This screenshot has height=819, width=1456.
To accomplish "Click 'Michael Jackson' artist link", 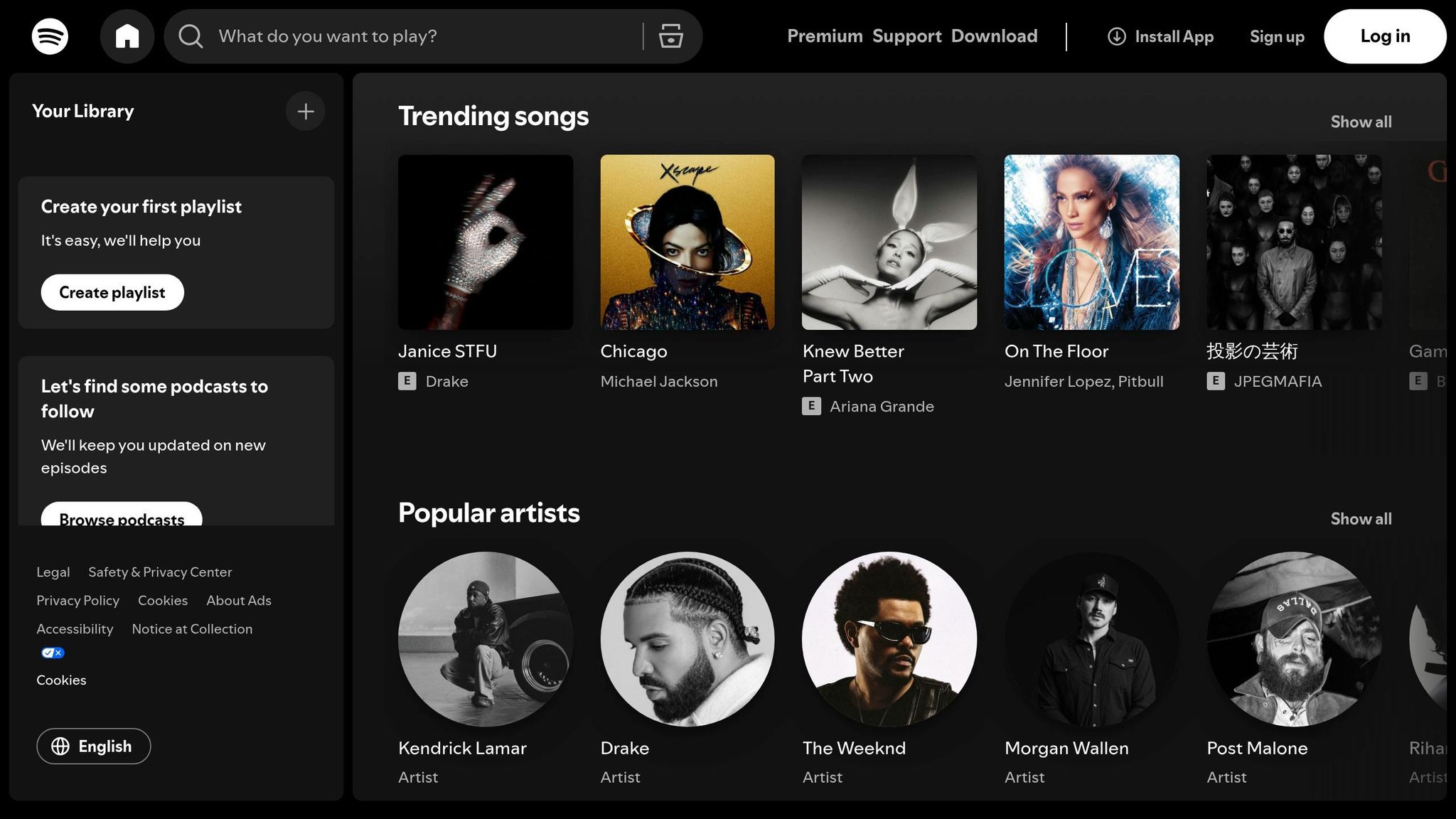I will point(659,381).
